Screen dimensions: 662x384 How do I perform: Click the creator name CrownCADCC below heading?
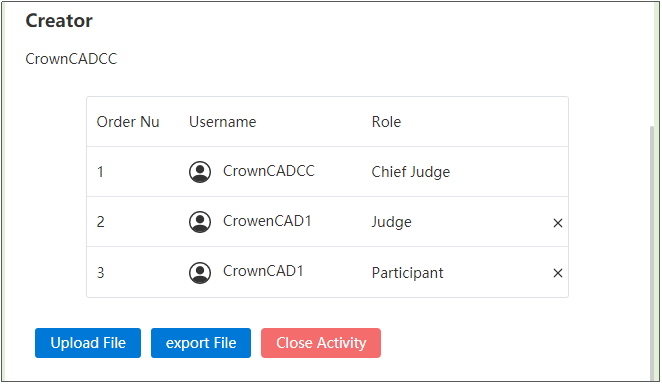point(71,59)
